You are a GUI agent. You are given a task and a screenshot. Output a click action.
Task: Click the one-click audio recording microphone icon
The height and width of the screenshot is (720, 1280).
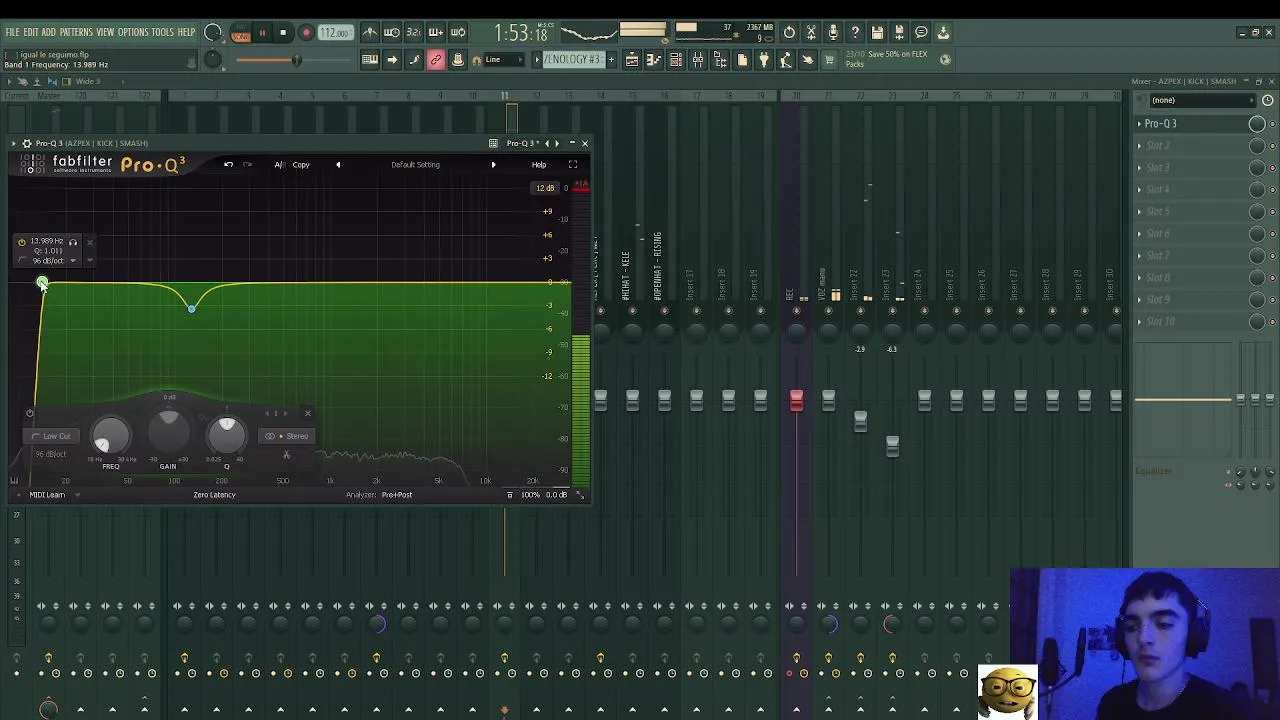pyautogui.click(x=833, y=33)
